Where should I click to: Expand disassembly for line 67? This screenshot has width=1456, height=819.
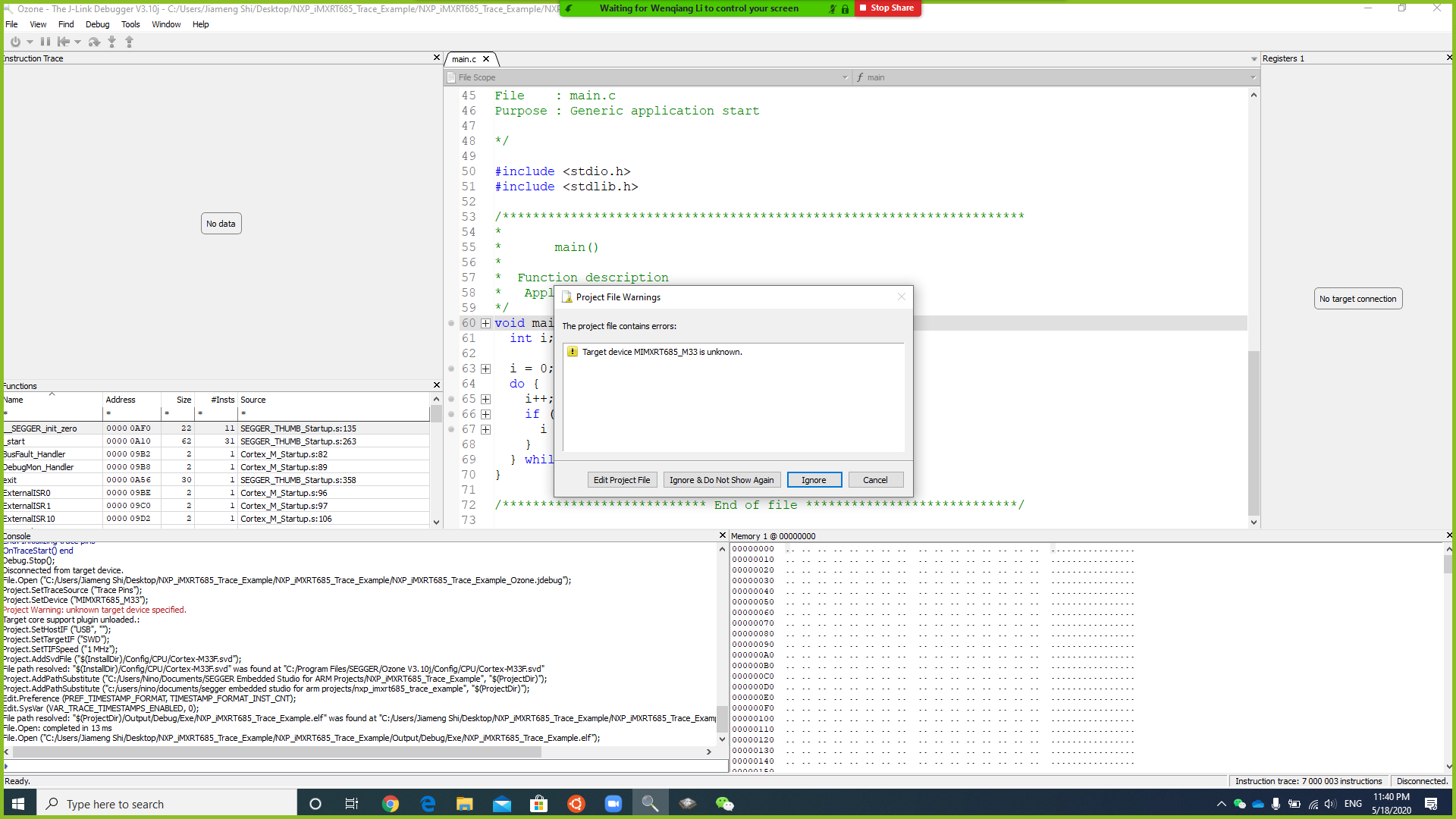[486, 429]
